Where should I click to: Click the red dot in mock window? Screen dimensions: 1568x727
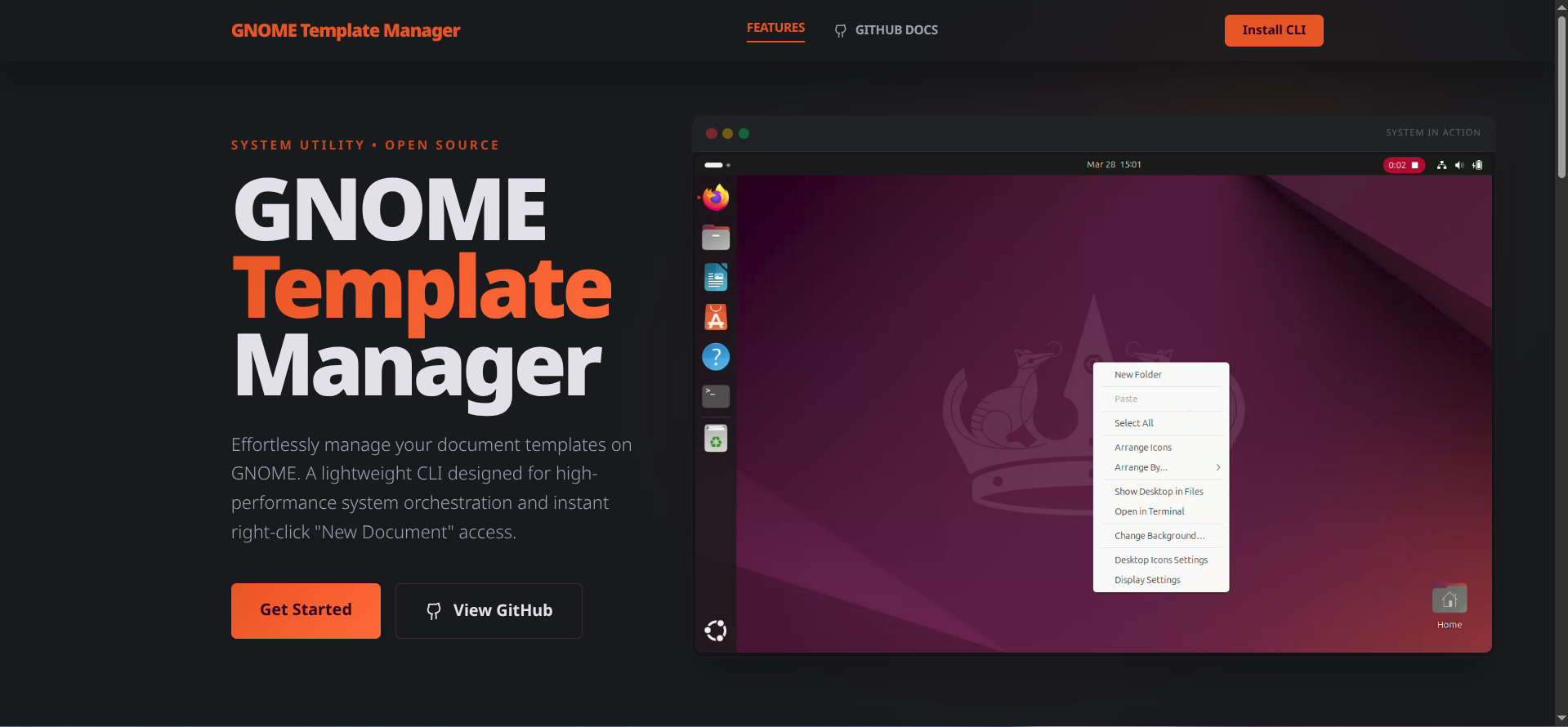712,133
